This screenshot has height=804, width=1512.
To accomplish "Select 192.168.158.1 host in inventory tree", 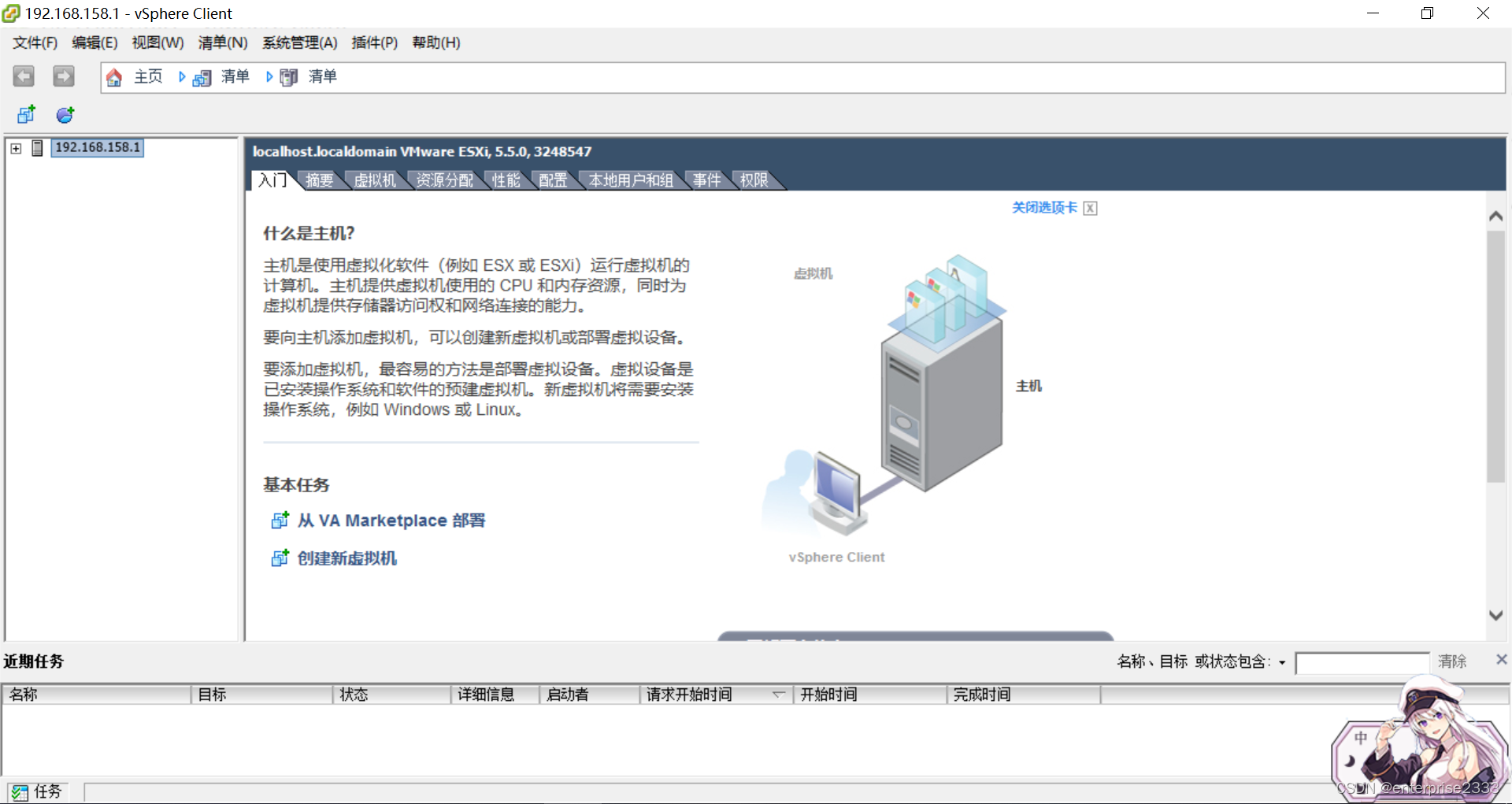I will point(98,147).
